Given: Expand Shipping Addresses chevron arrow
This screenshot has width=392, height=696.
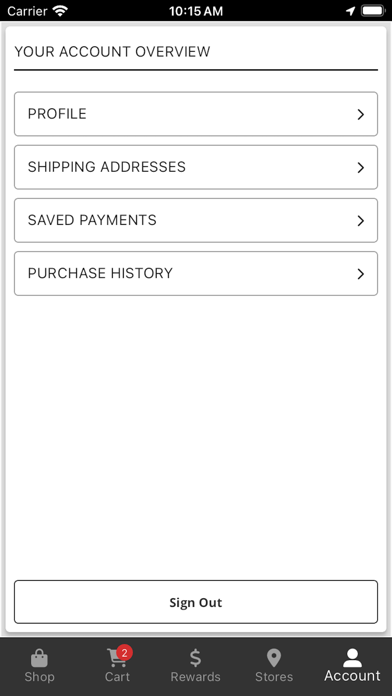Looking at the screenshot, I should [361, 168].
